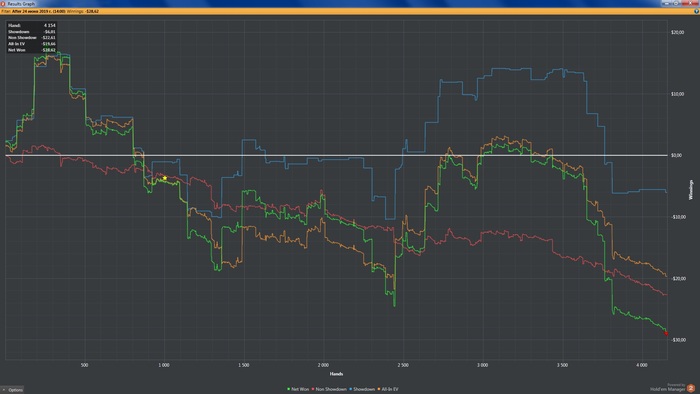Toggle the Non Showdown legend entry

pos(329,390)
